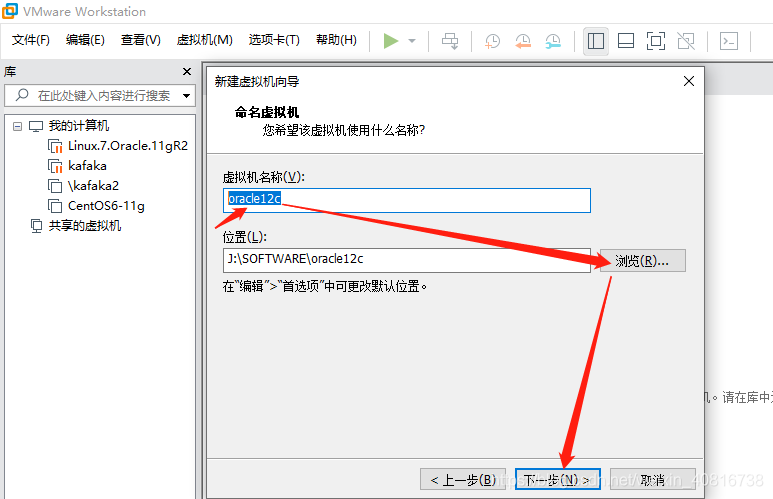
Task: Enter full screen mode icon
Action: 656,41
